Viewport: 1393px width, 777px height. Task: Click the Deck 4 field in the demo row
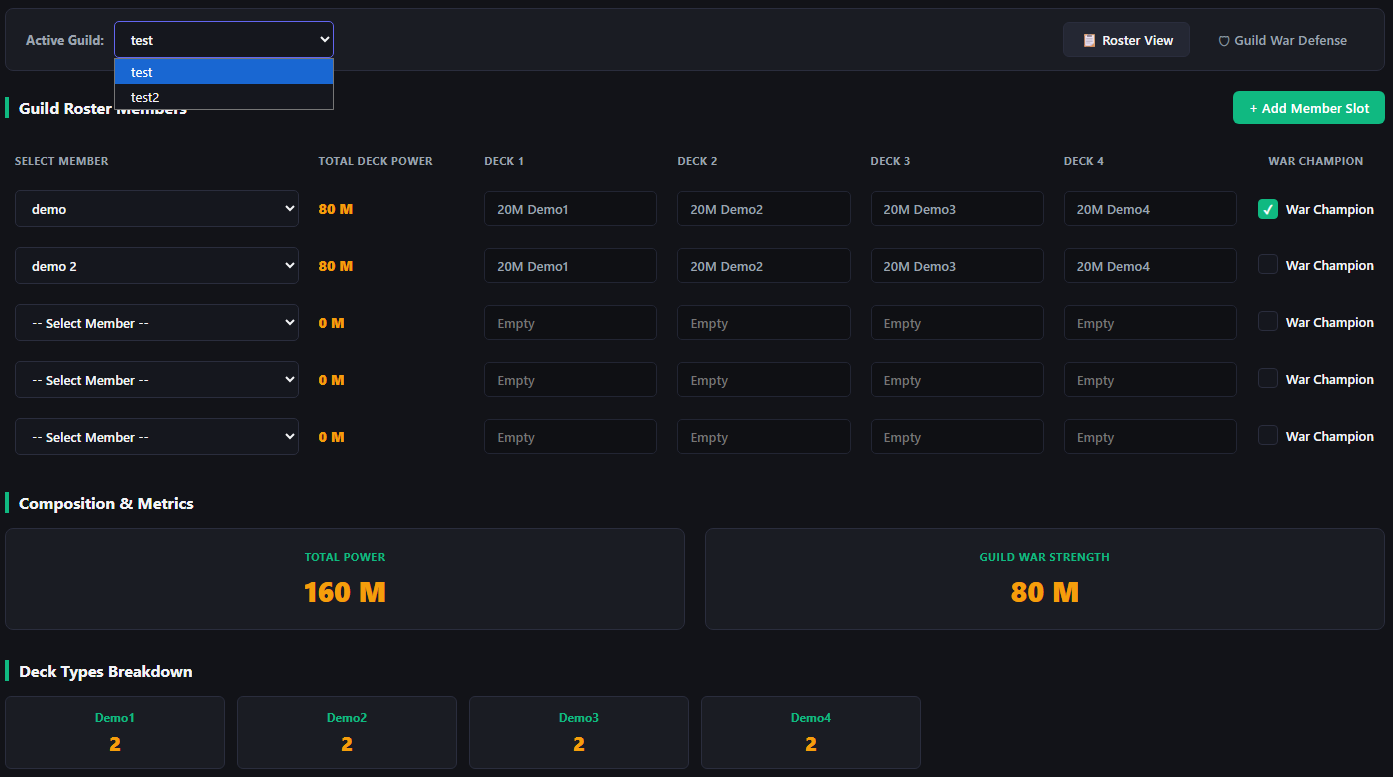(x=1150, y=209)
